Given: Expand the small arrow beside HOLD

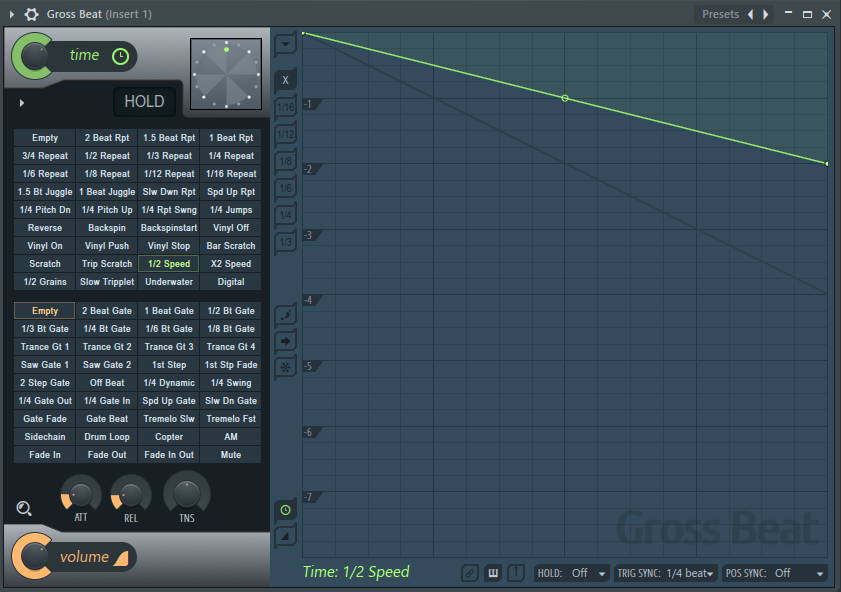Looking at the screenshot, I should click(21, 102).
